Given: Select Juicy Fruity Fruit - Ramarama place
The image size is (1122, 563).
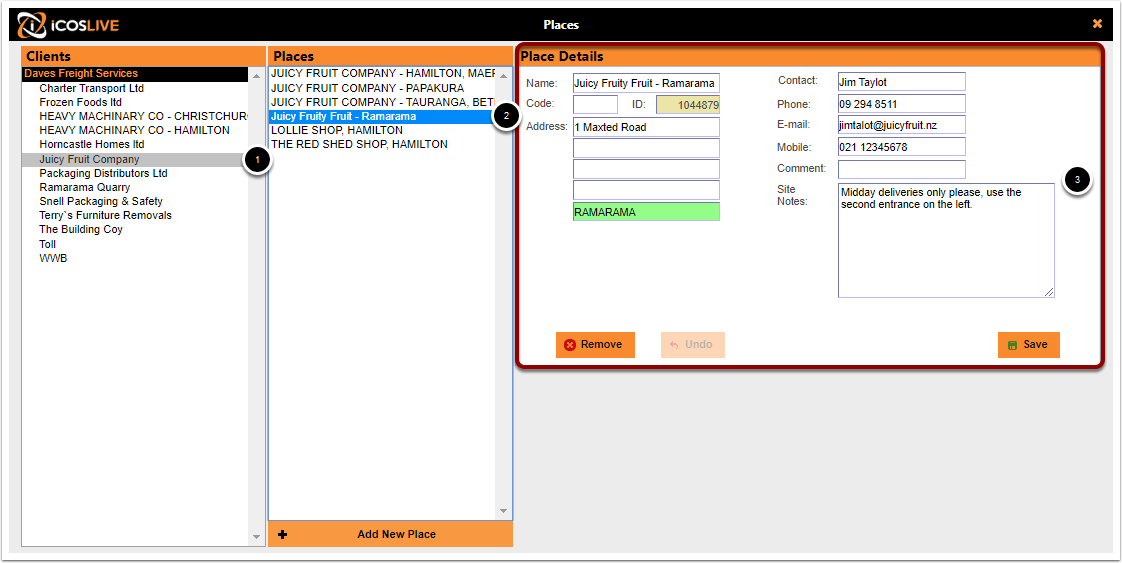Looking at the screenshot, I should point(382,116).
